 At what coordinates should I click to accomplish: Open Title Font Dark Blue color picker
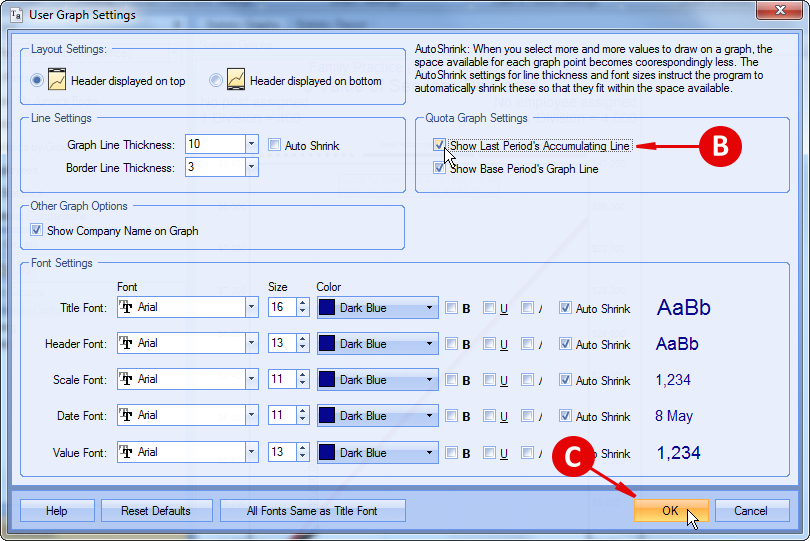tap(429, 308)
